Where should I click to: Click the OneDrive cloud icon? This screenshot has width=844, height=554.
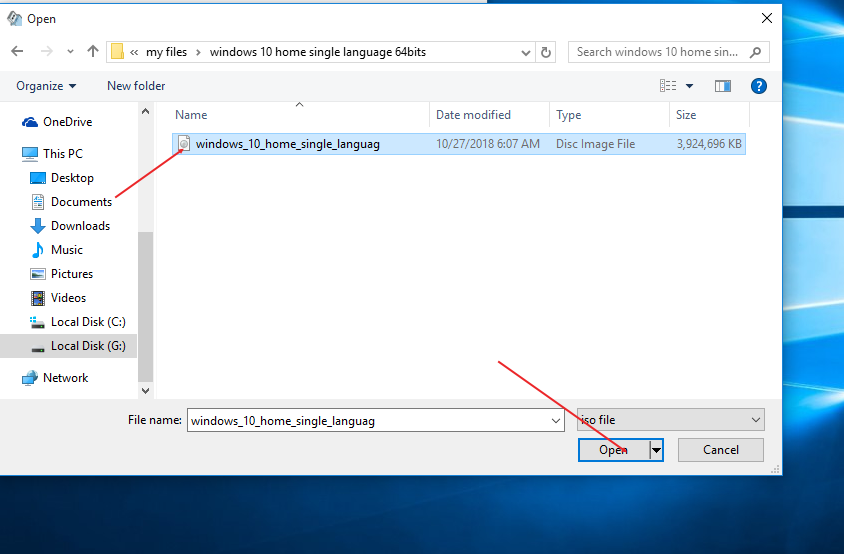coord(30,122)
